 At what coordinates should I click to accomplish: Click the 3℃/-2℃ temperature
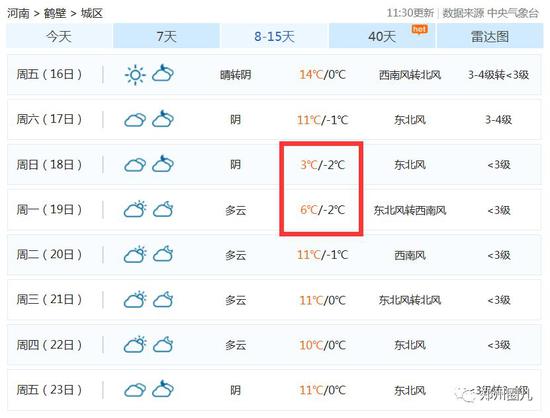pos(322,165)
